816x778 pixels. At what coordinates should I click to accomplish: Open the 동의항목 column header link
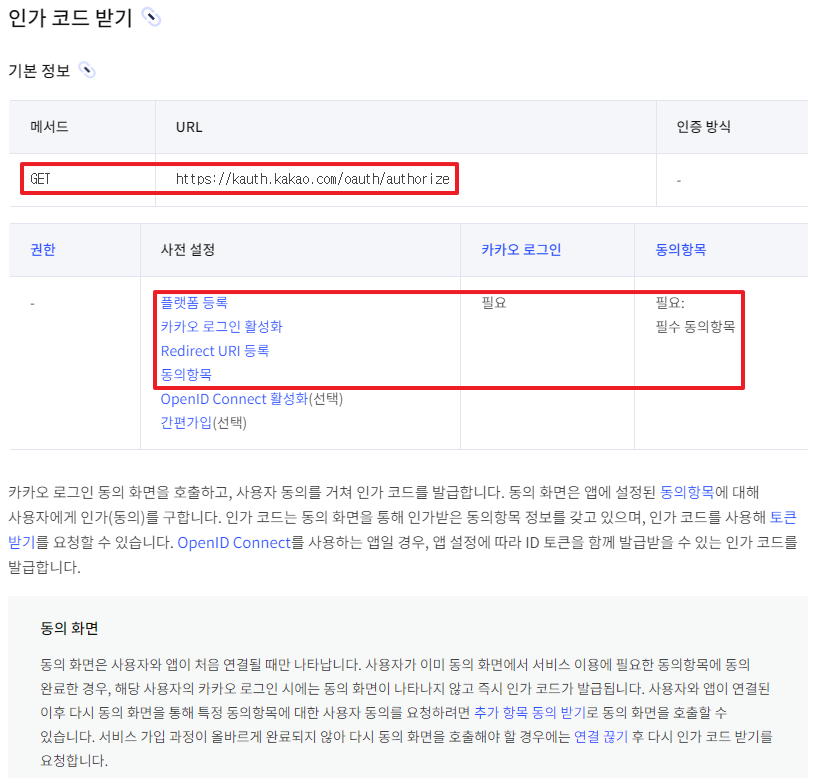[x=681, y=250]
